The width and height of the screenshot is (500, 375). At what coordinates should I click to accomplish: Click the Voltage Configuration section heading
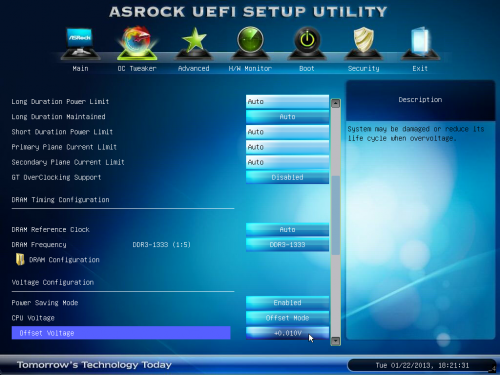pyautogui.click(x=53, y=282)
